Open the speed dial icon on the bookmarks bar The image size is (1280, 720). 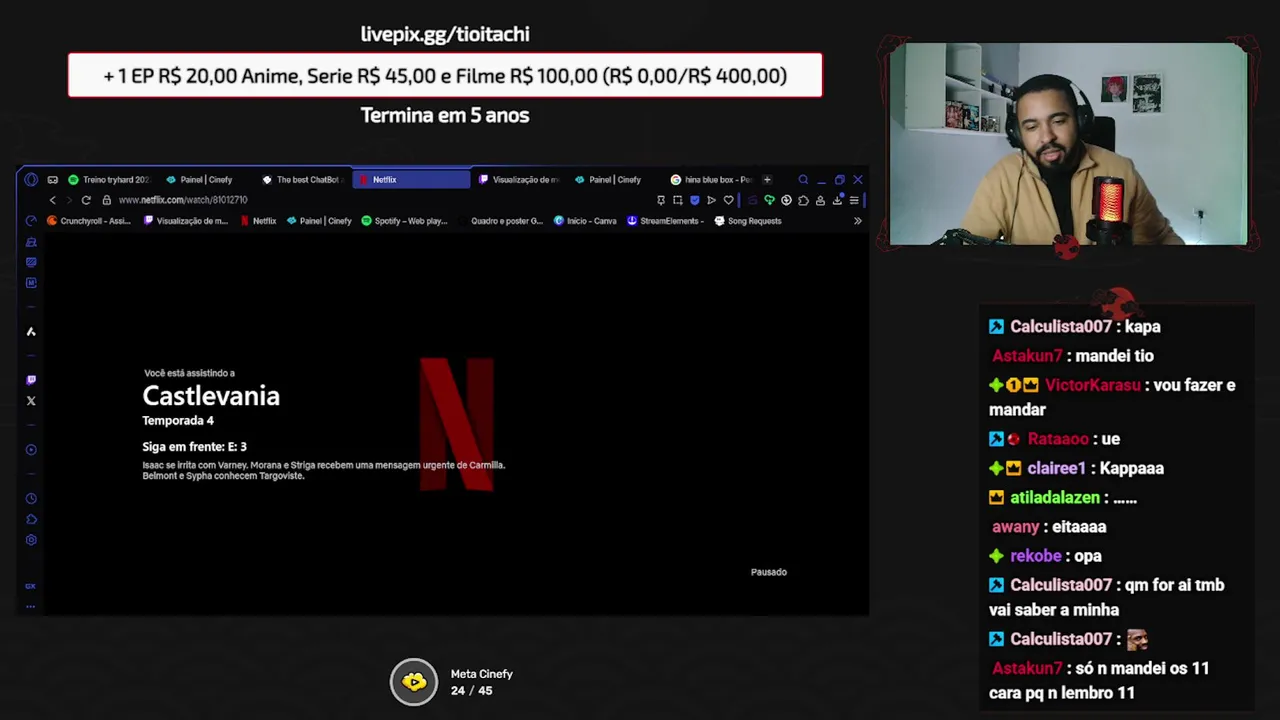(31, 221)
